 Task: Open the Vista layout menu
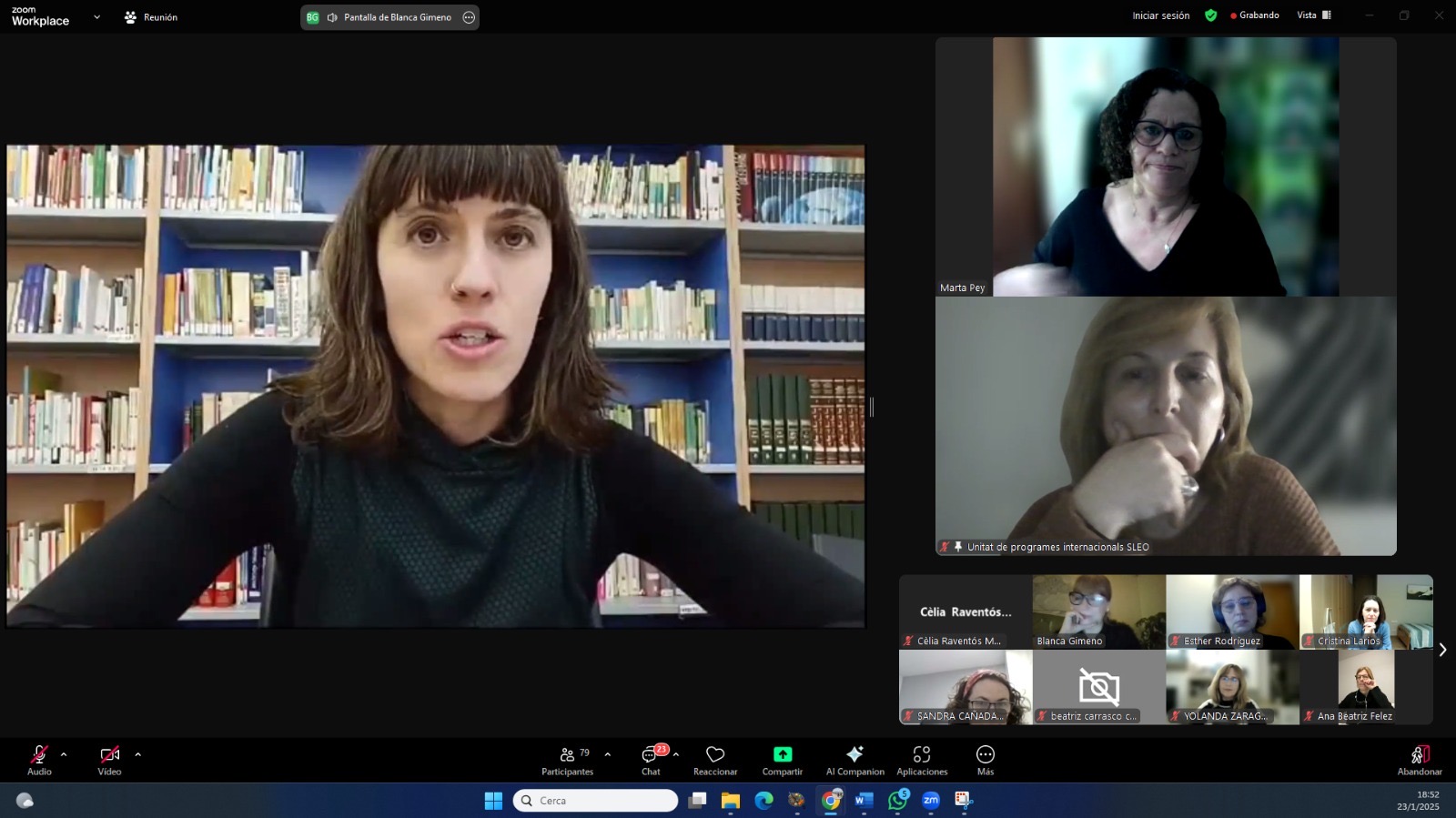(1313, 15)
